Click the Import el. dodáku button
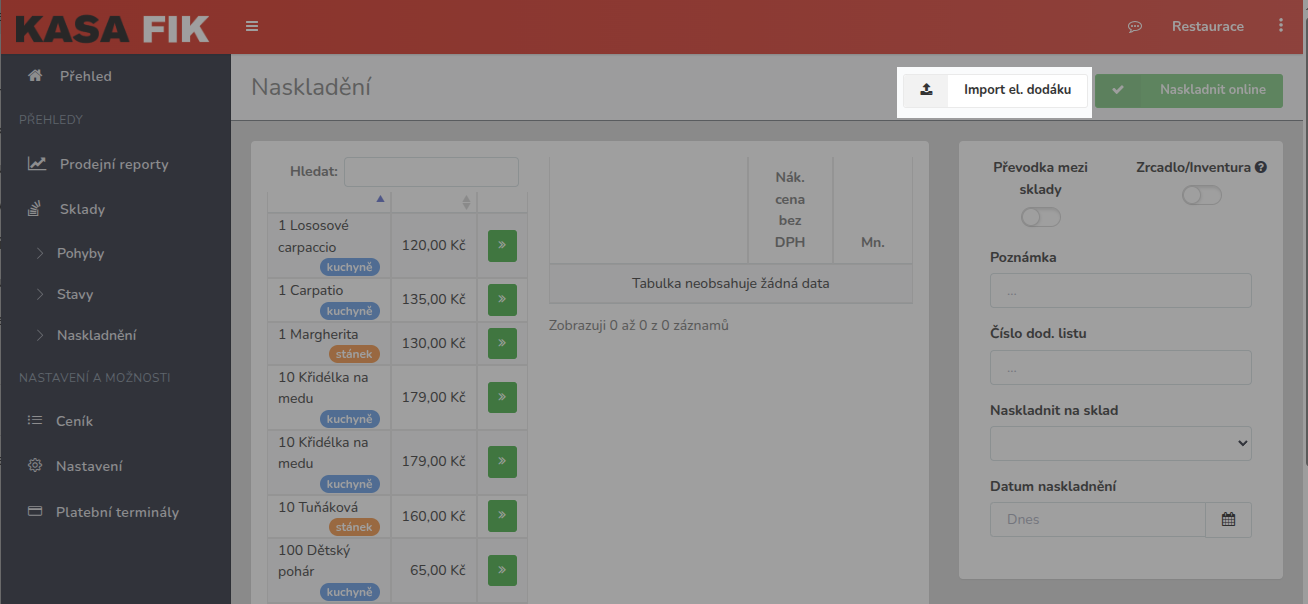Screen dimensions: 1308x604 click(x=995, y=90)
